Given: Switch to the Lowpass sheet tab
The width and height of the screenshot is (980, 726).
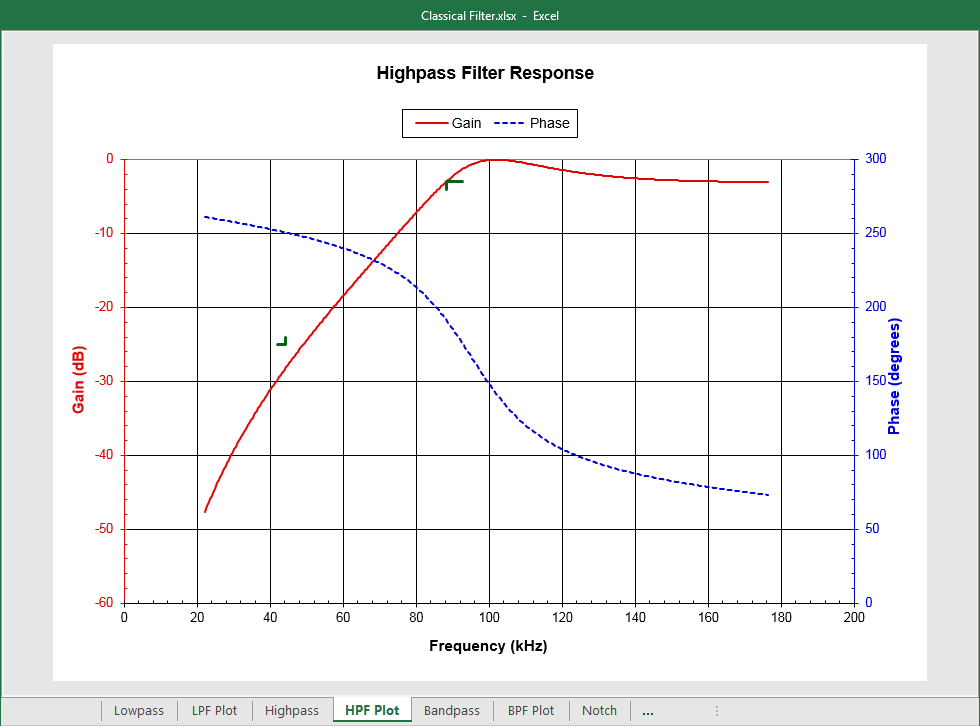Looking at the screenshot, I should click(x=138, y=711).
